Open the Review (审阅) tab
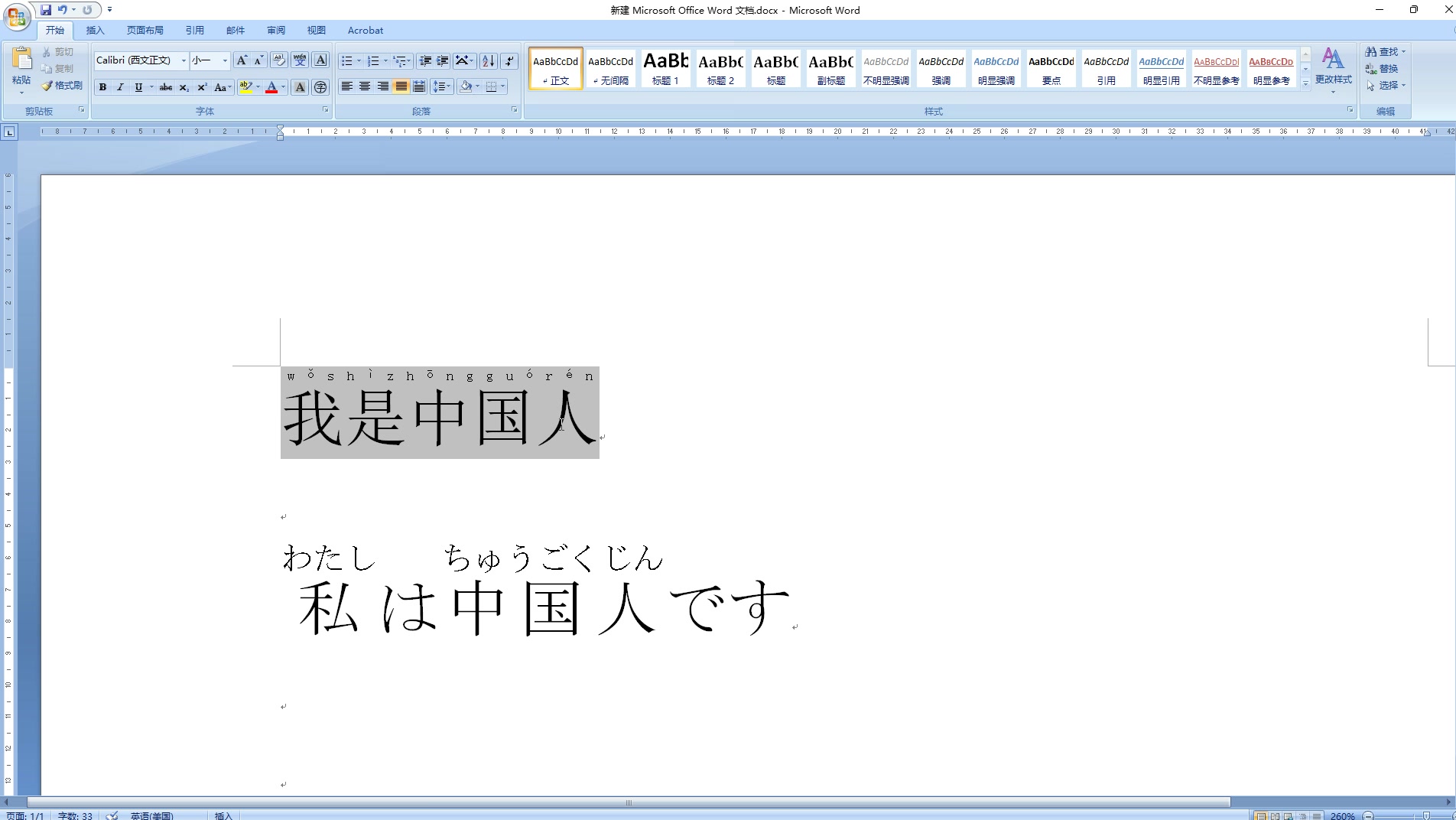The image size is (1456, 820). [276, 31]
